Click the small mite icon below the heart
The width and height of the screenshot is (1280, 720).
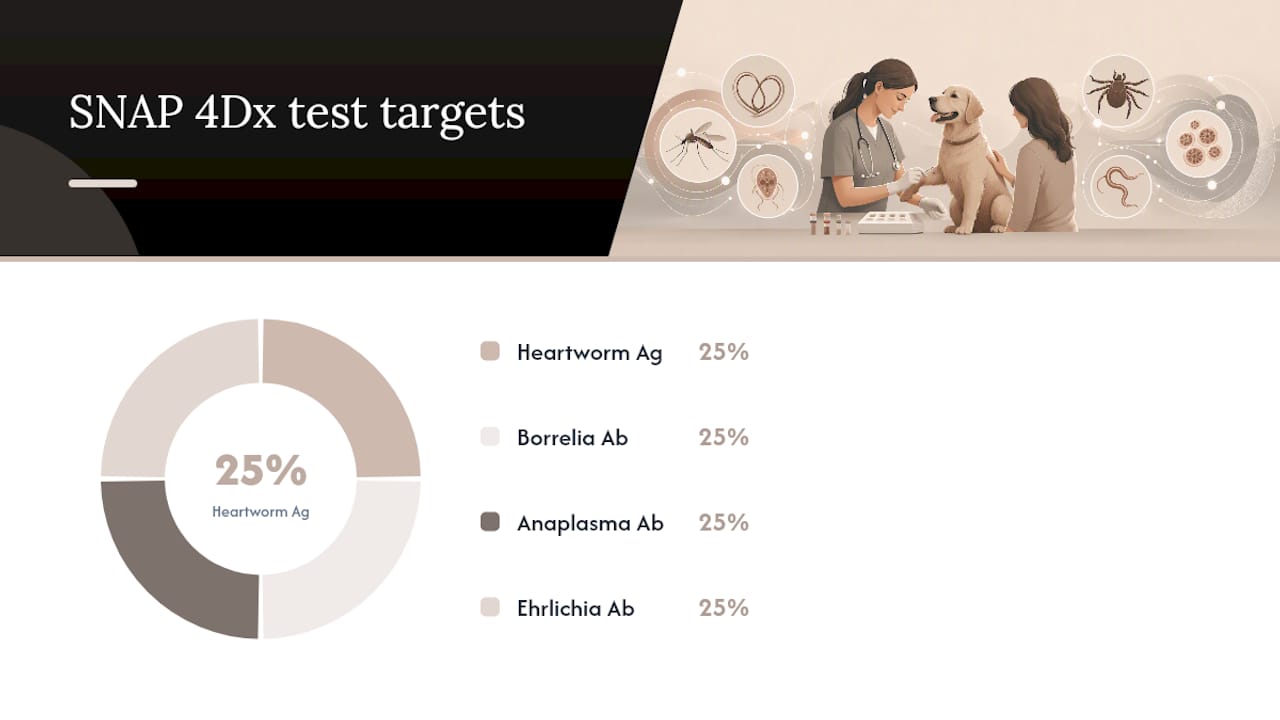click(767, 185)
